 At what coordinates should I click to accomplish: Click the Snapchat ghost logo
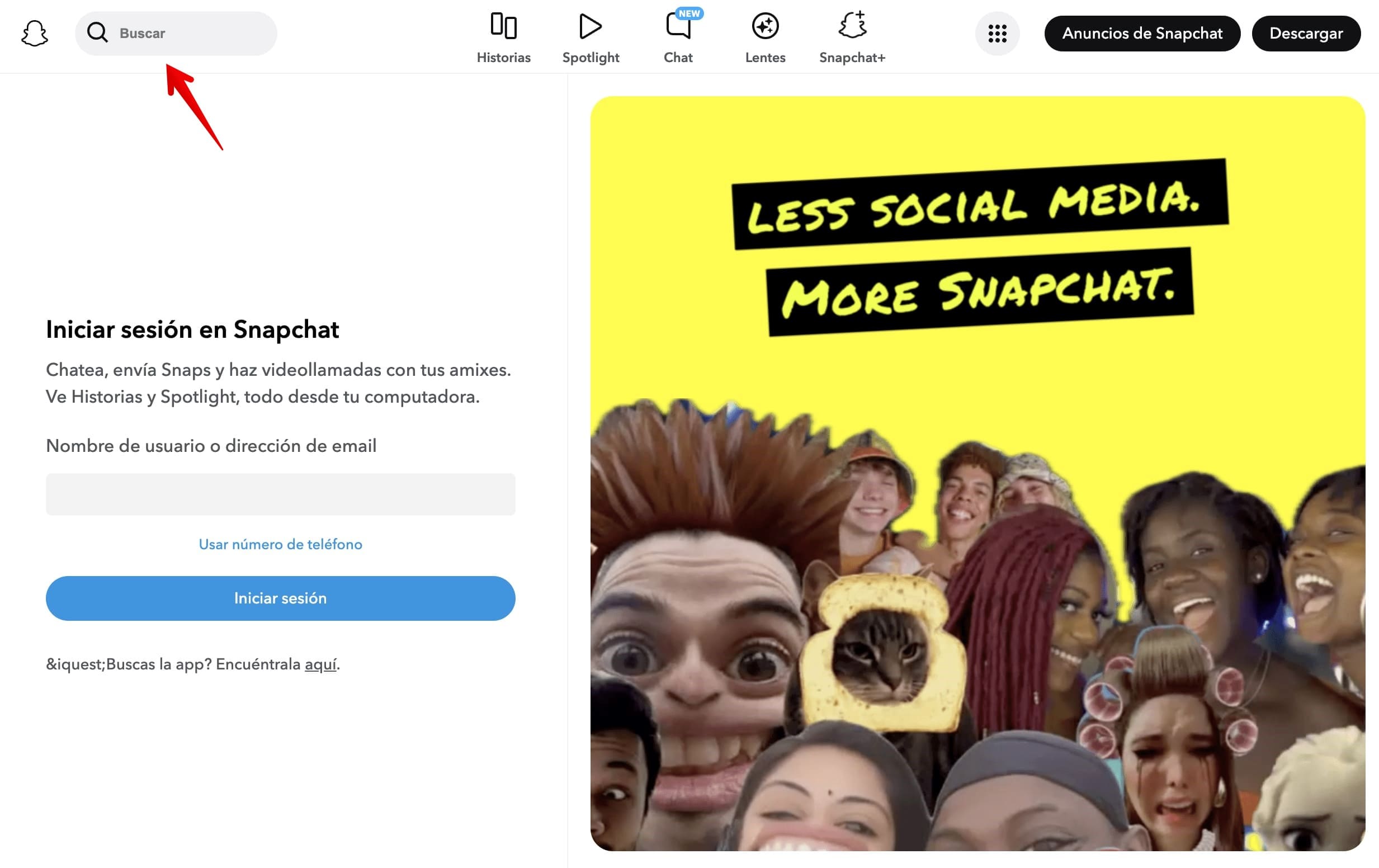pyautogui.click(x=34, y=33)
